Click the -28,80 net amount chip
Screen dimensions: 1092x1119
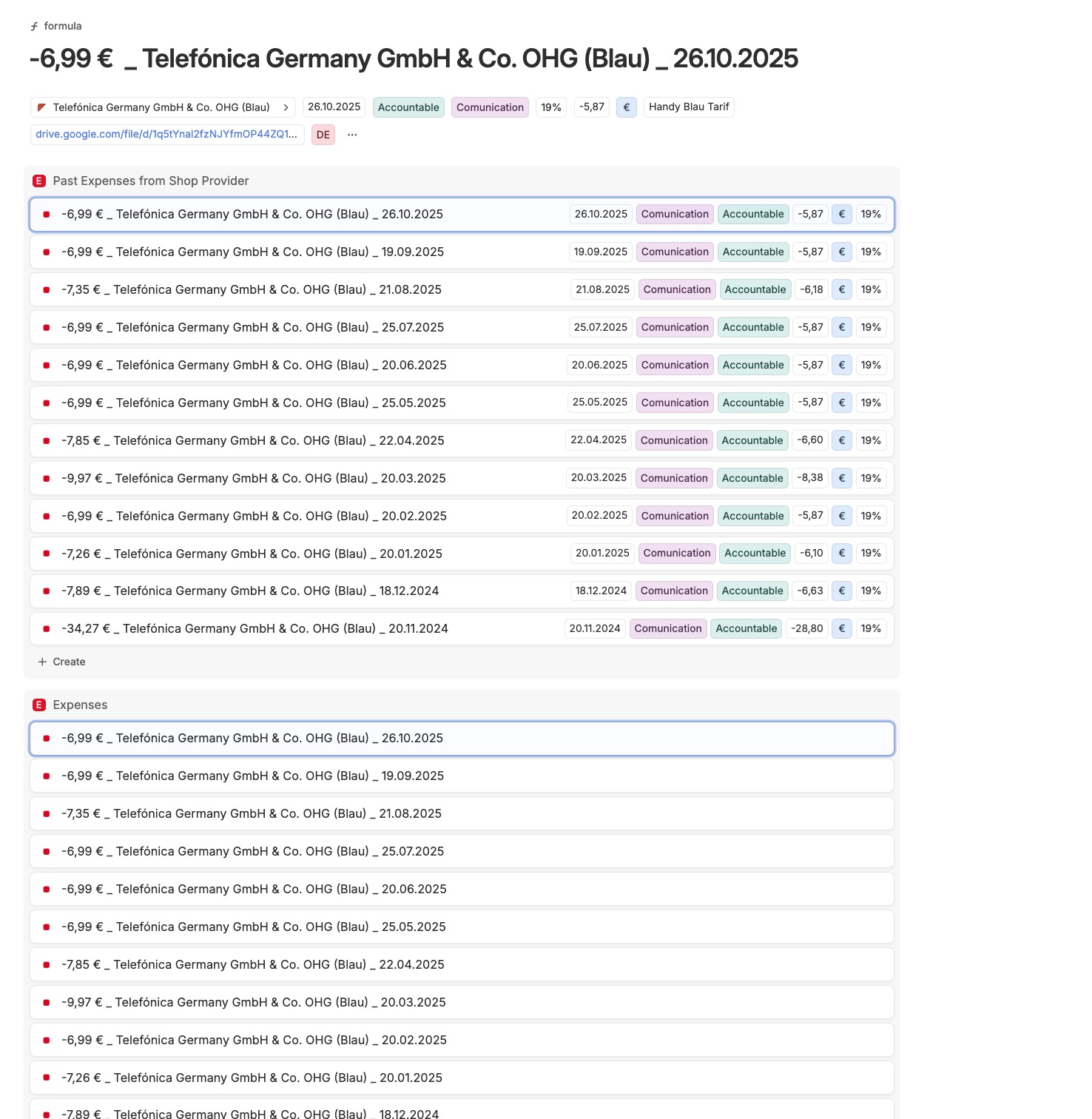pyautogui.click(x=806, y=629)
